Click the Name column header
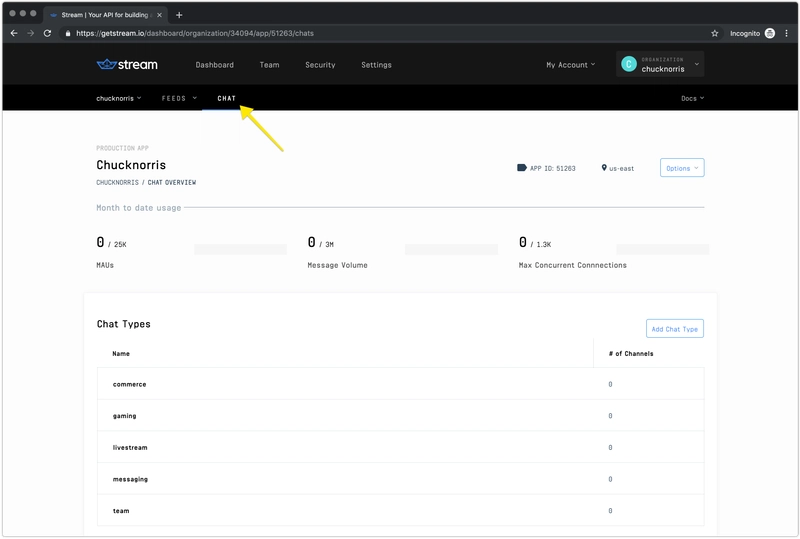Viewport: 800px width, 539px height. click(121, 354)
